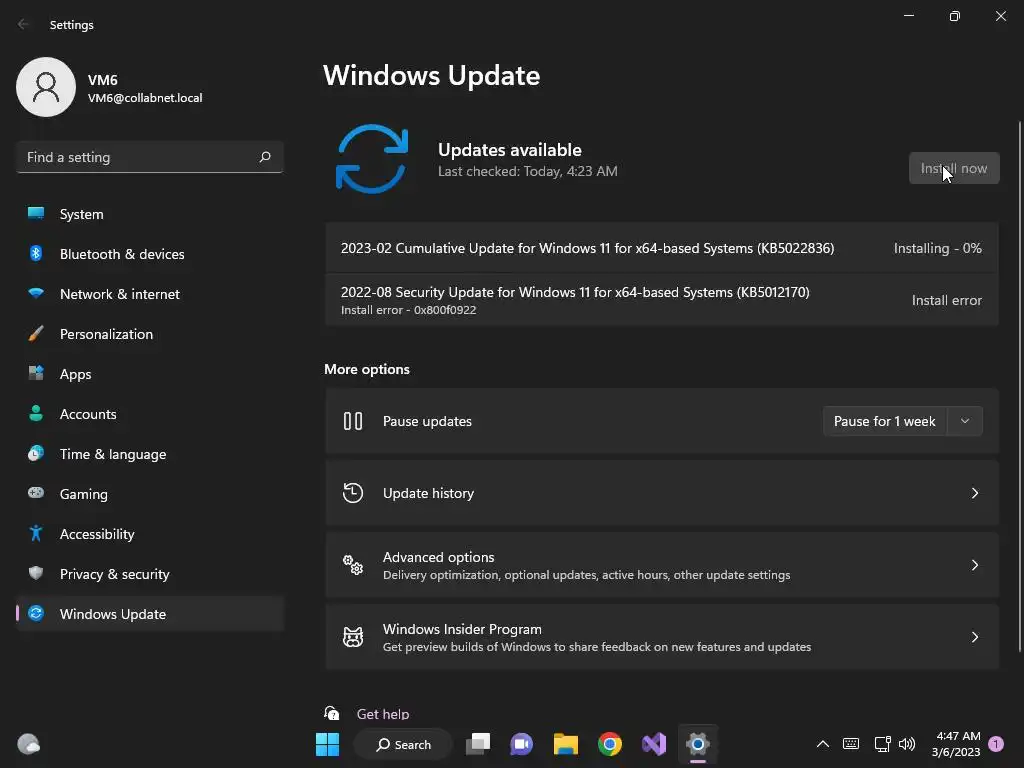Click the Advanced options gears icon
This screenshot has height=768, width=1024.
[x=353, y=565]
